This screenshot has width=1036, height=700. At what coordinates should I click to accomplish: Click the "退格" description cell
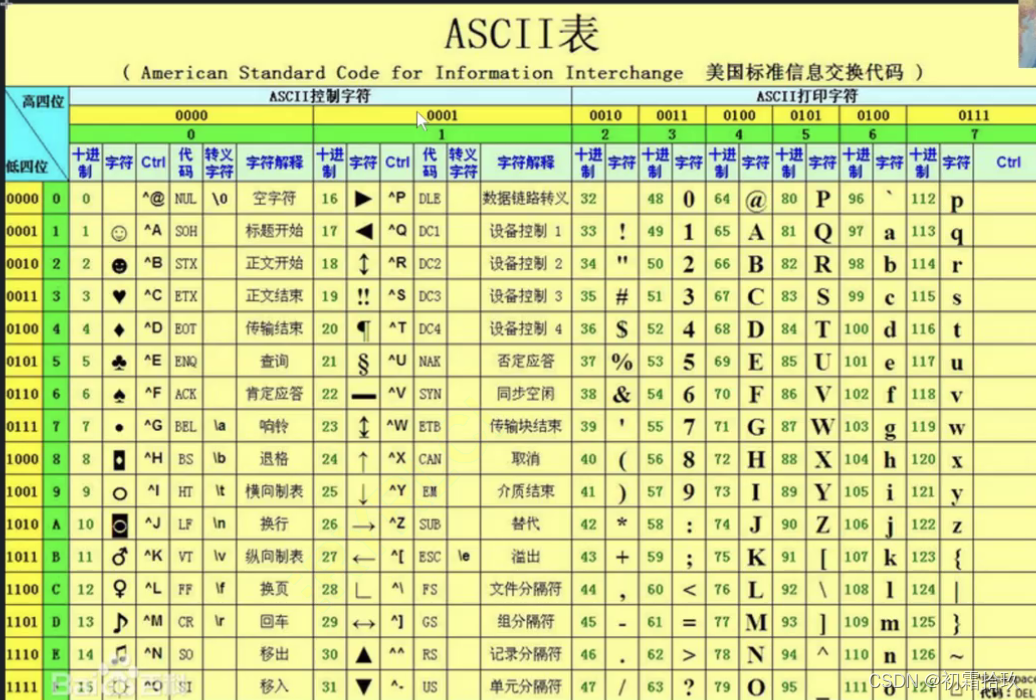coord(274,459)
